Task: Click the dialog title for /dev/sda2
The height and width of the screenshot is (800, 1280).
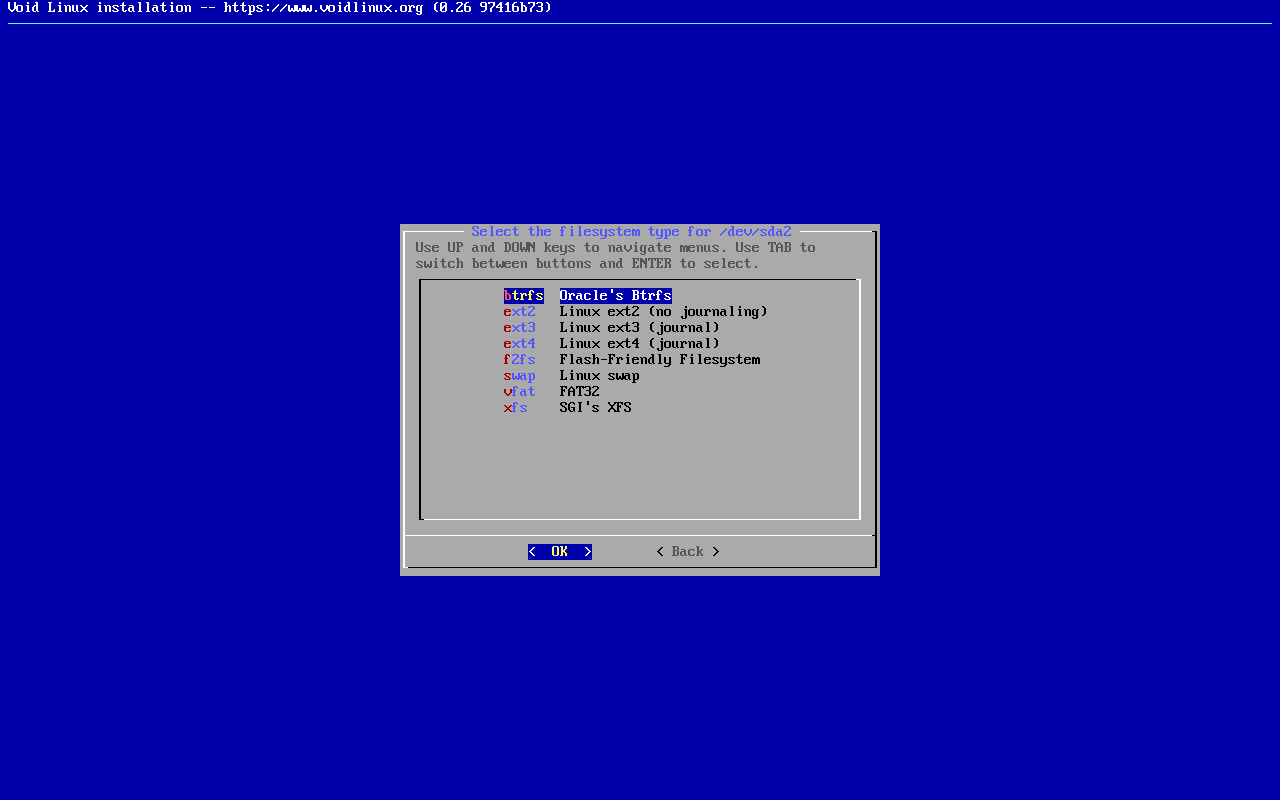Action: point(631,232)
